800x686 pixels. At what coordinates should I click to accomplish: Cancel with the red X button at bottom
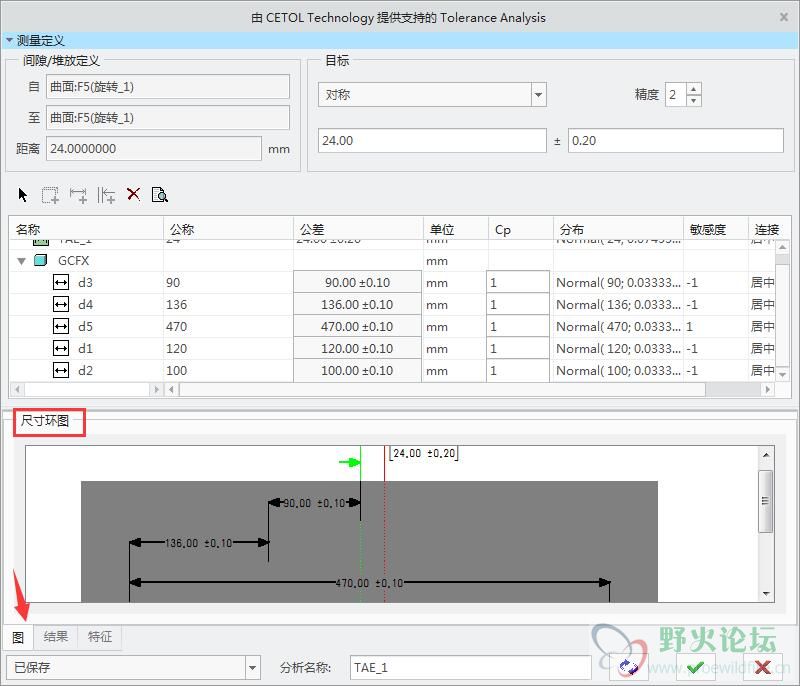point(762,667)
